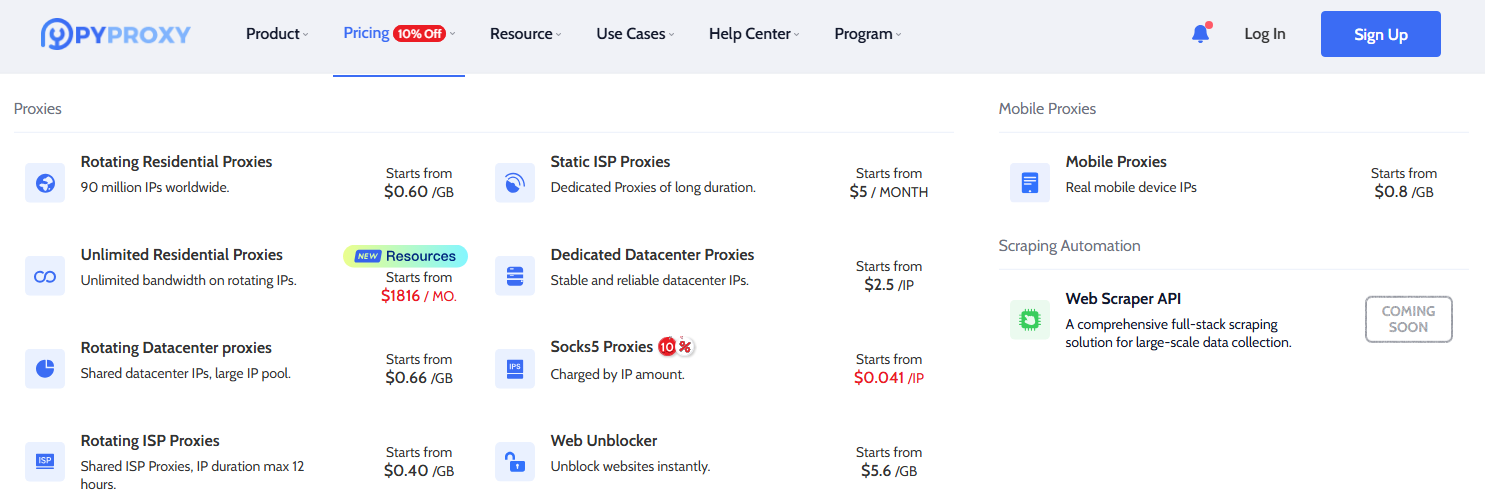This screenshot has height=497, width=1485.
Task: Open the Help Center menu
Action: [754, 34]
